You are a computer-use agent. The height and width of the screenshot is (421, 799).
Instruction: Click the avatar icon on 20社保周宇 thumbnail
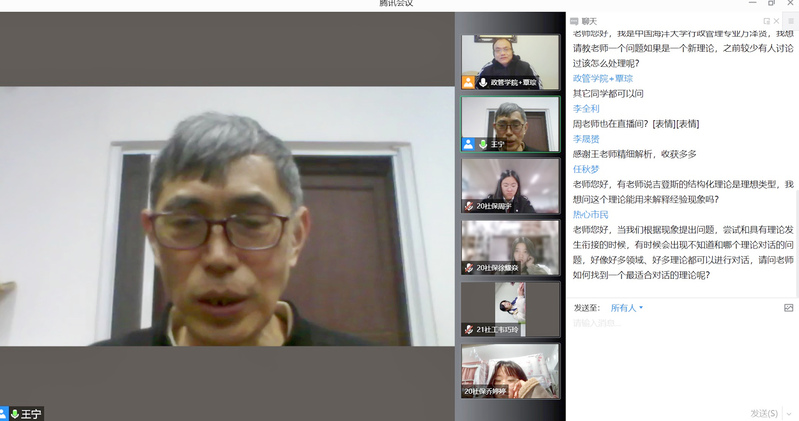click(x=468, y=206)
